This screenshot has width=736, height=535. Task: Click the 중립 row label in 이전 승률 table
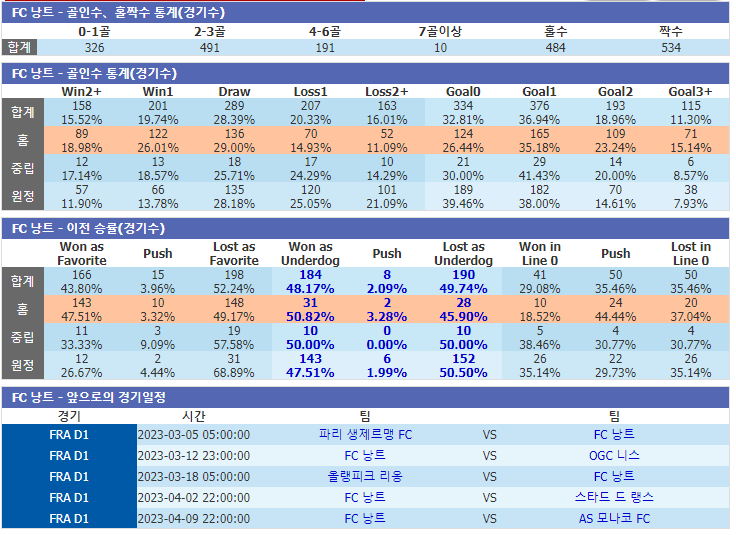click(23, 337)
